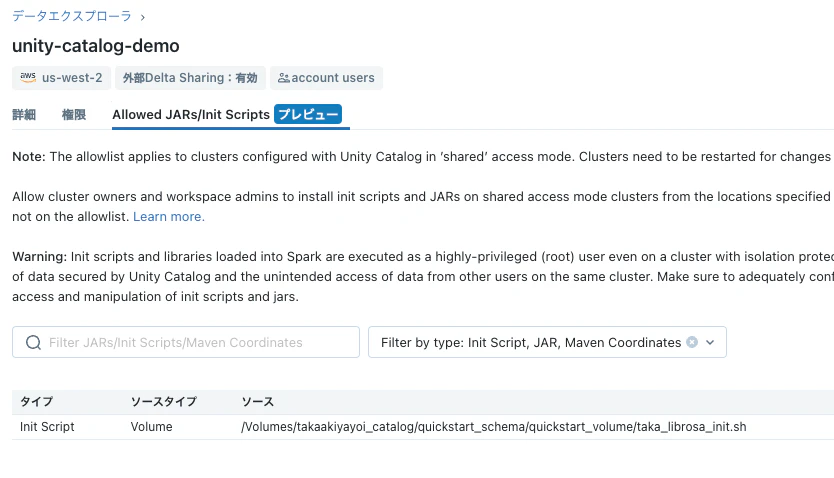Click the search magnifier icon
Screen dimensions: 834x478
34,342
